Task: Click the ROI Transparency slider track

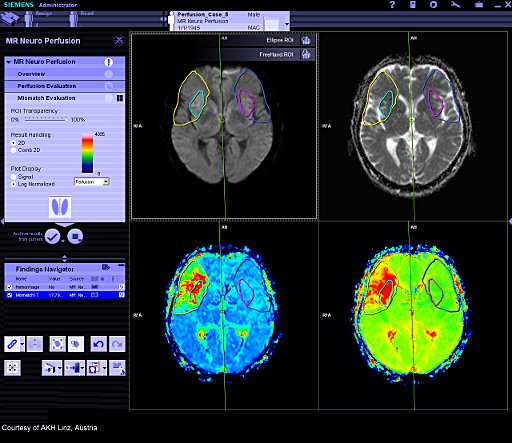Action: [45, 119]
